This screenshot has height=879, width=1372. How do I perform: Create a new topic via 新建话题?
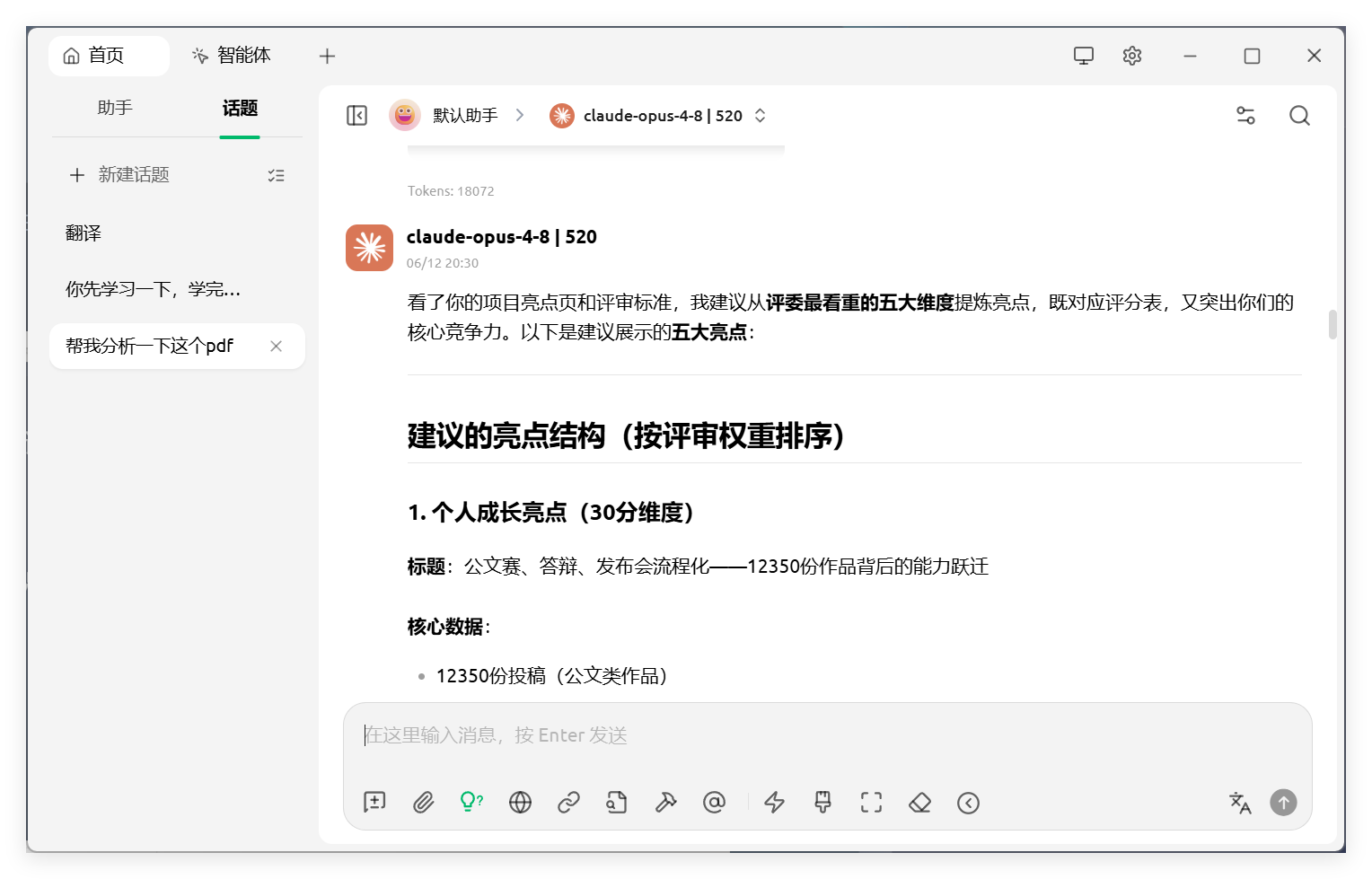tap(119, 175)
